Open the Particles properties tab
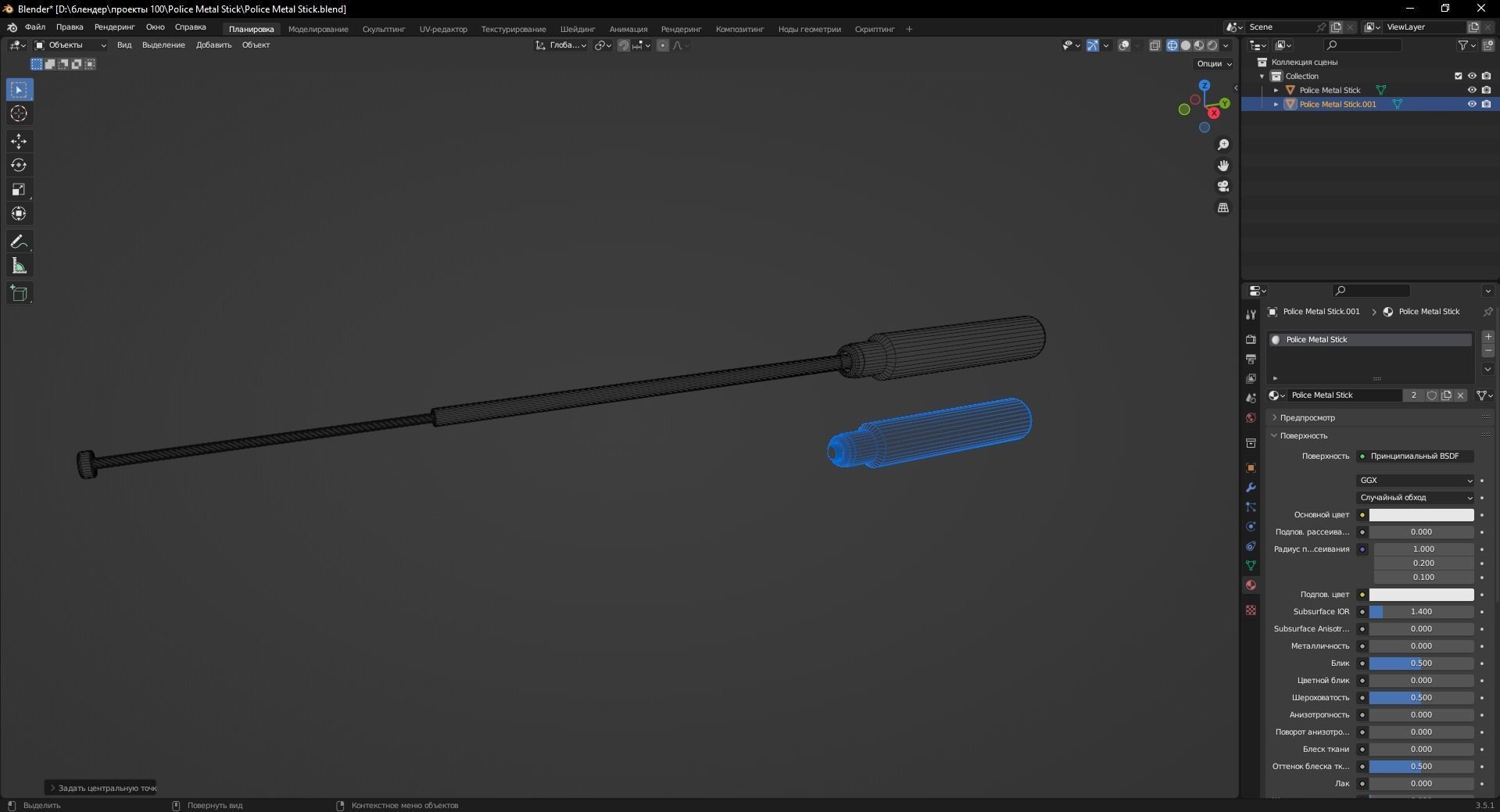The width and height of the screenshot is (1500, 812). coord(1251,506)
